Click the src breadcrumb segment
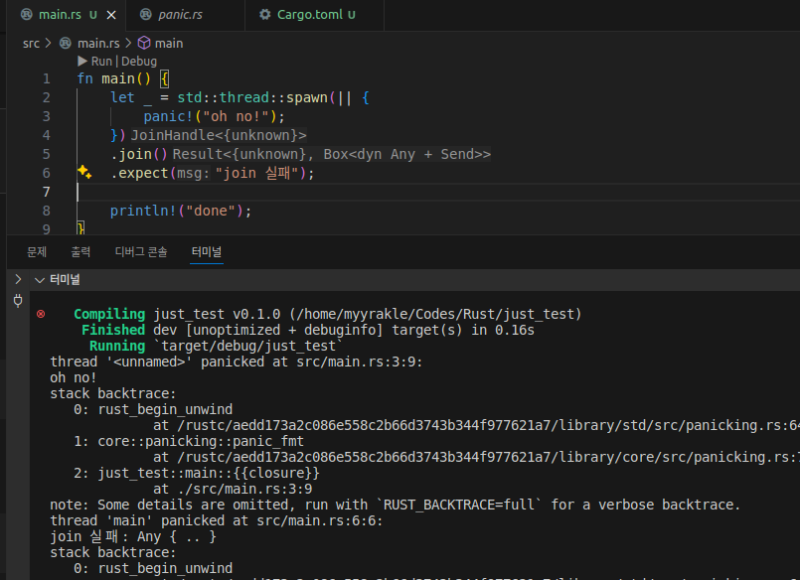Viewport: 800px width, 580px height. coord(31,43)
